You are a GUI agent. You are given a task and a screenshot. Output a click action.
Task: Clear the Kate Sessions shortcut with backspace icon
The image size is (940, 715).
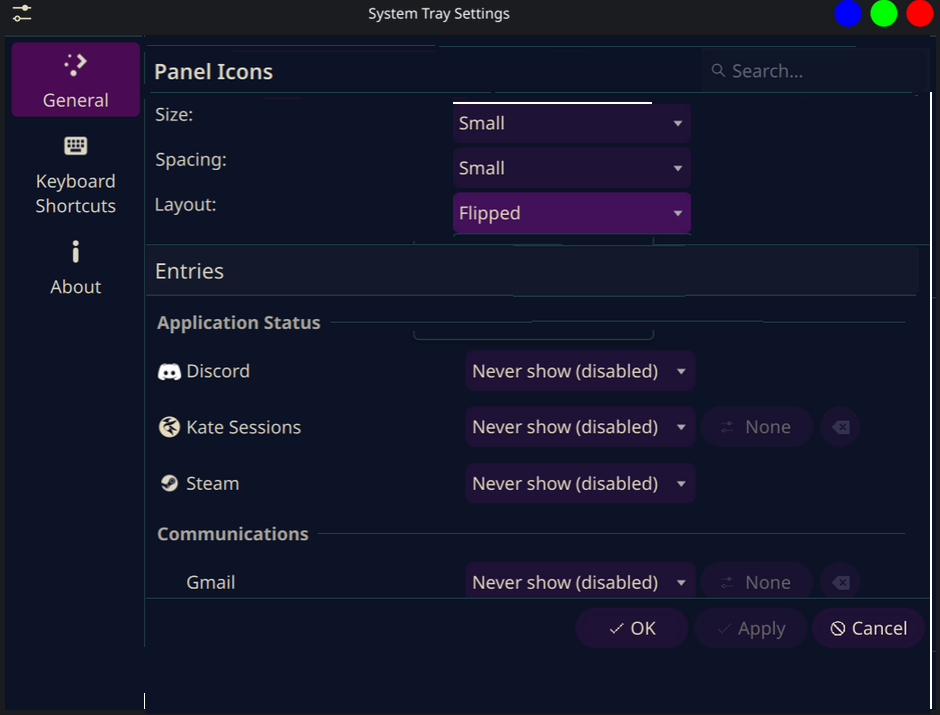(841, 428)
